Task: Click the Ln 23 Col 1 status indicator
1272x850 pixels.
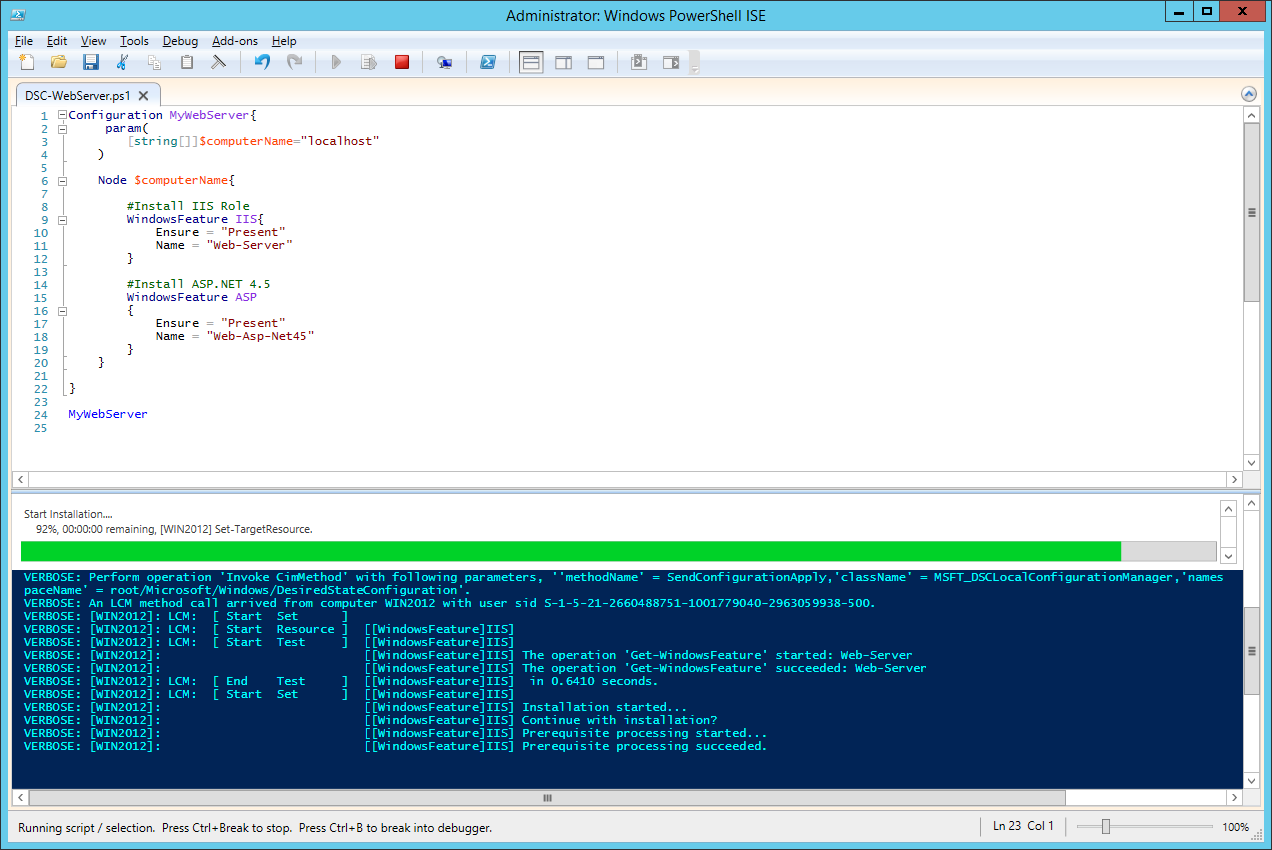Action: [1024, 827]
